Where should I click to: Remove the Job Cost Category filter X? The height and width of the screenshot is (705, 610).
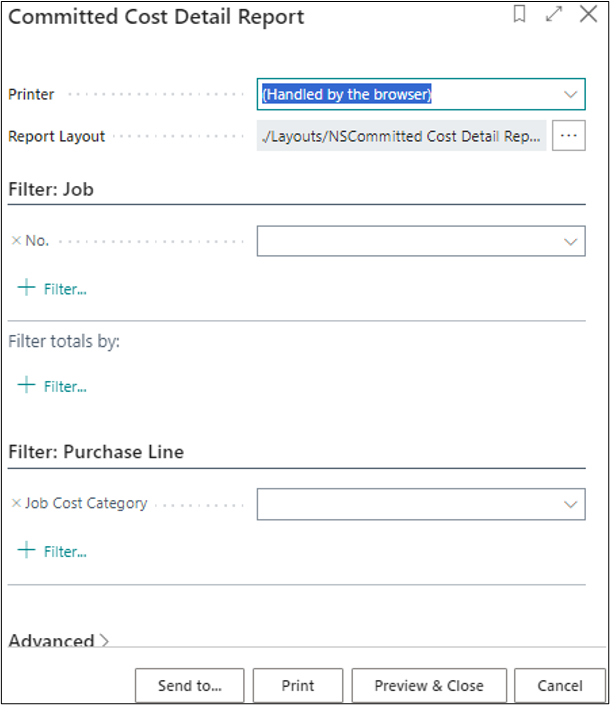[16, 504]
